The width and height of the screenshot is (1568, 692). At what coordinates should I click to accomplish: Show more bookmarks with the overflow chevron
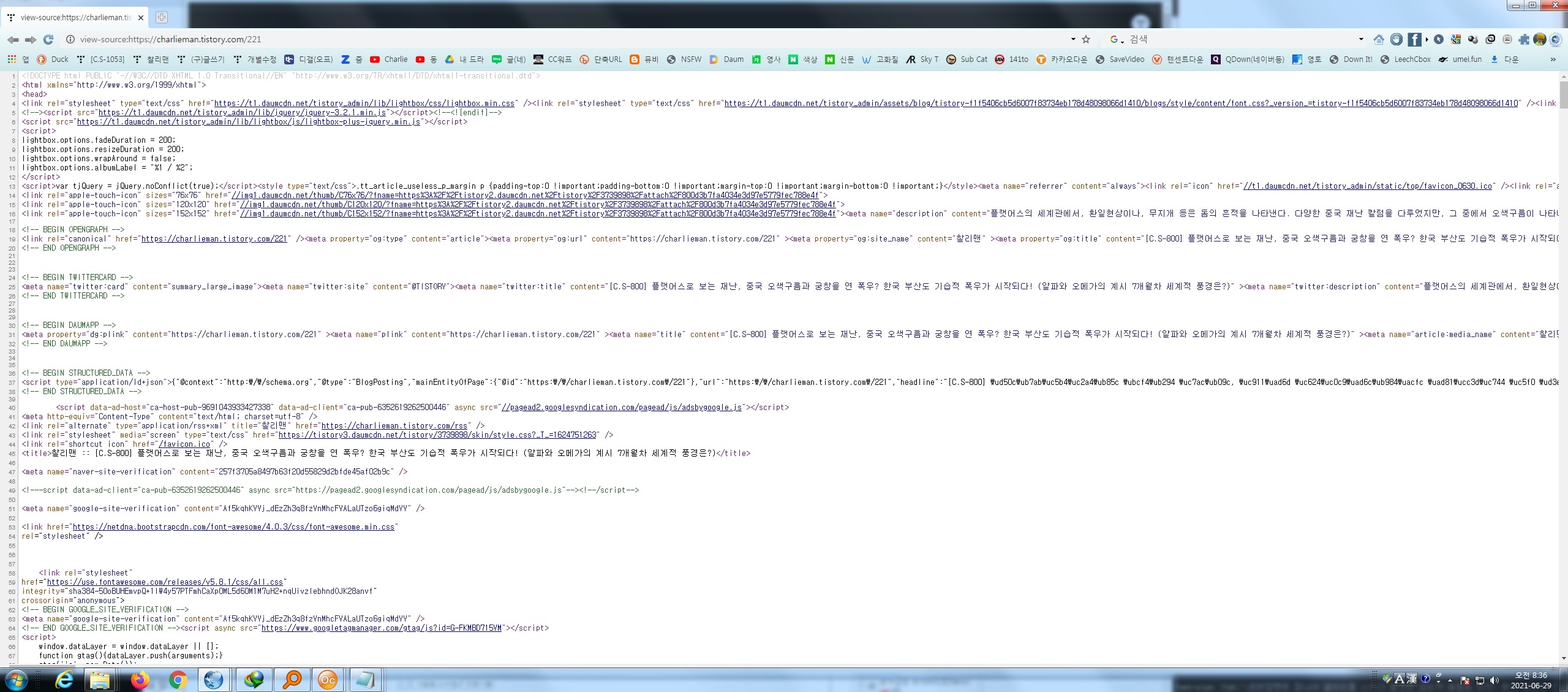(1553, 59)
